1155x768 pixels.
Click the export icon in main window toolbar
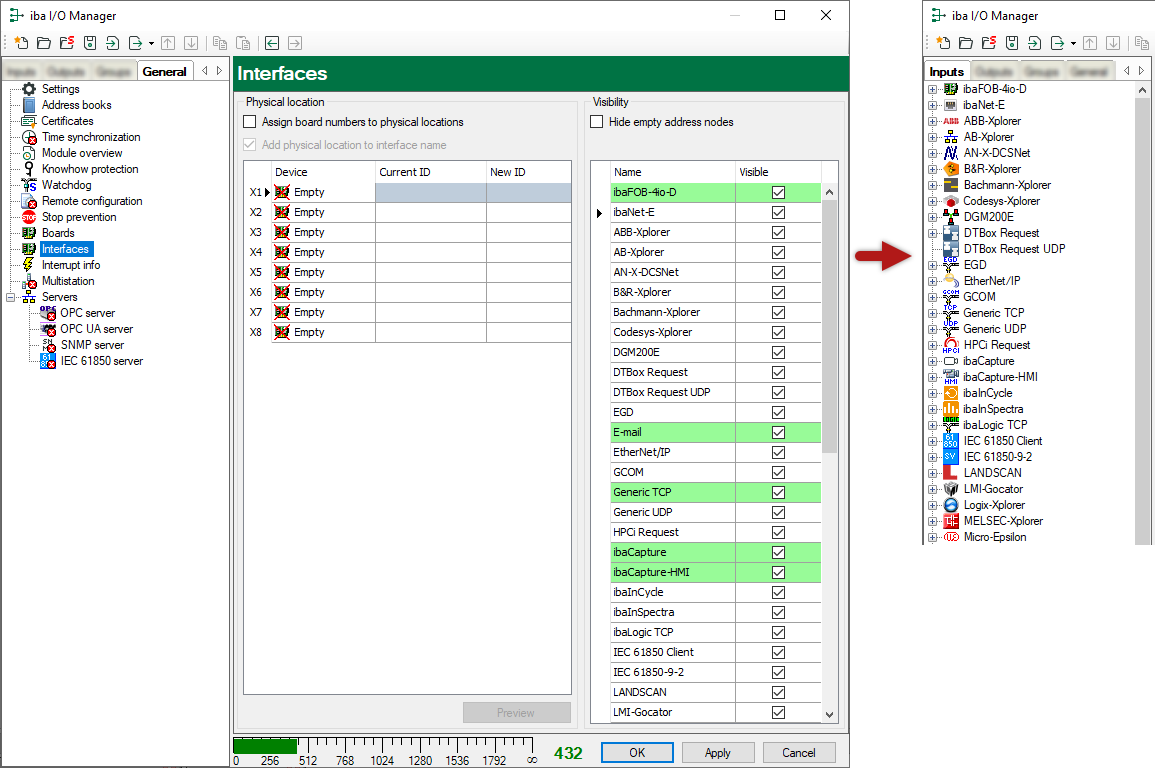click(x=136, y=43)
